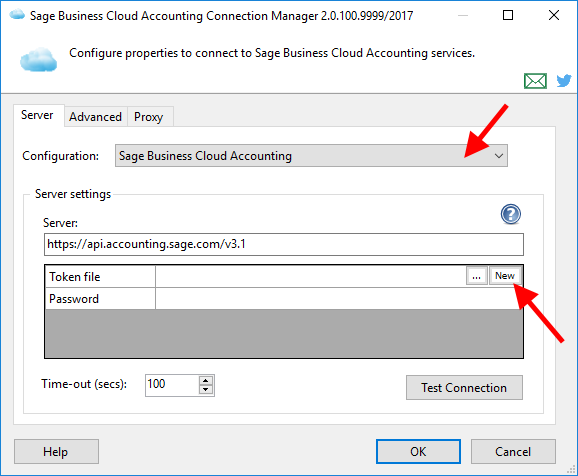
Task: Decrease time-out with down arrow
Action: tap(206, 390)
